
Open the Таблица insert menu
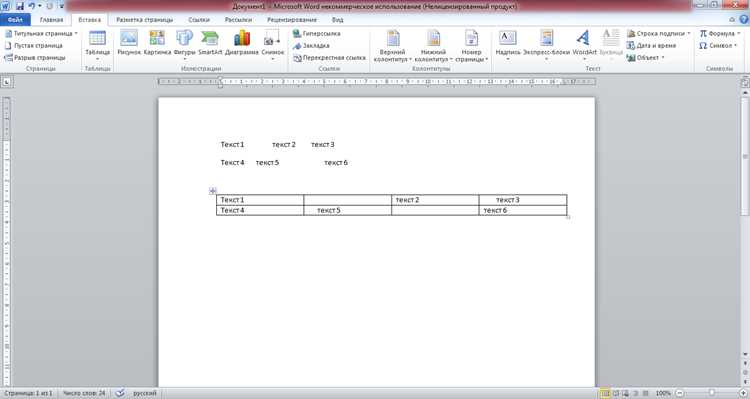pos(98,45)
